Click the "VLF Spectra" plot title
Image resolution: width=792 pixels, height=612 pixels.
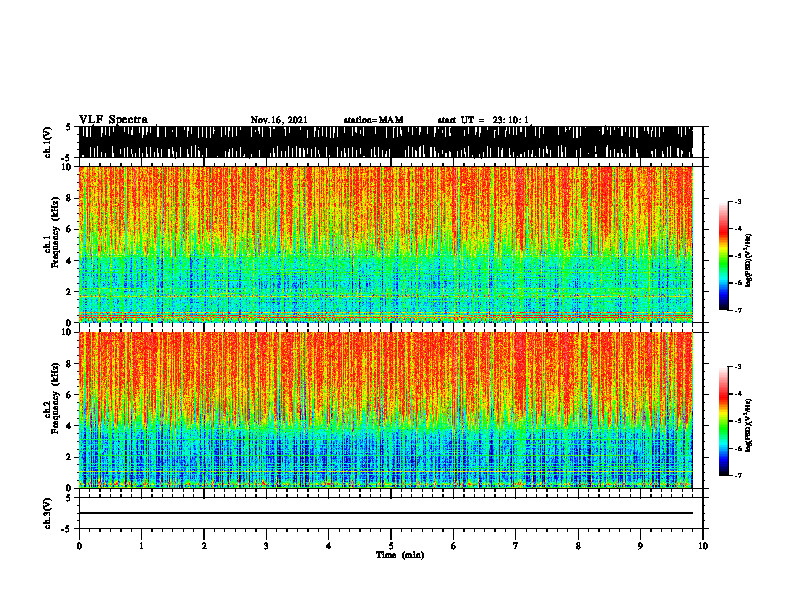[x=113, y=120]
